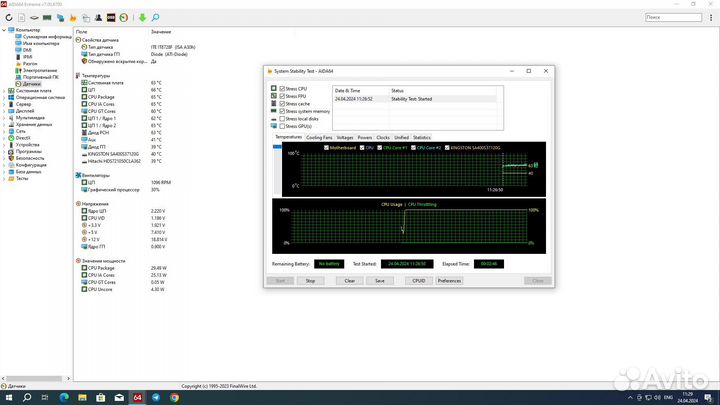This screenshot has height=405, width=720.
Task: Collapse the Компьютер tree node
Action: pyautogui.click(x=4, y=30)
